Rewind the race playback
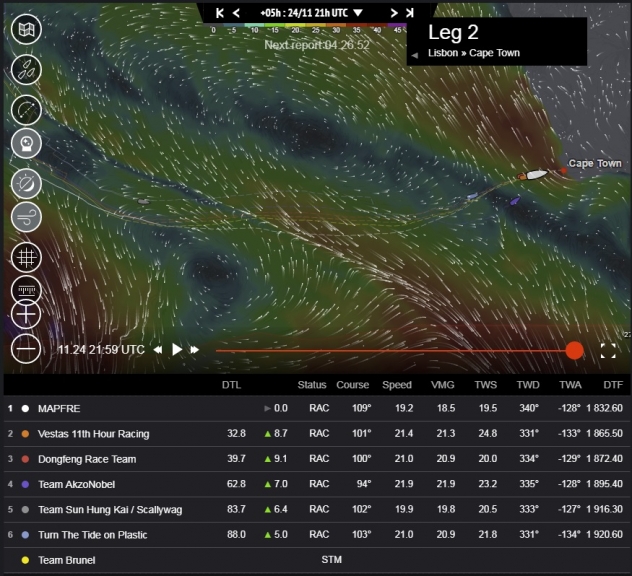The image size is (632, 576). [158, 350]
